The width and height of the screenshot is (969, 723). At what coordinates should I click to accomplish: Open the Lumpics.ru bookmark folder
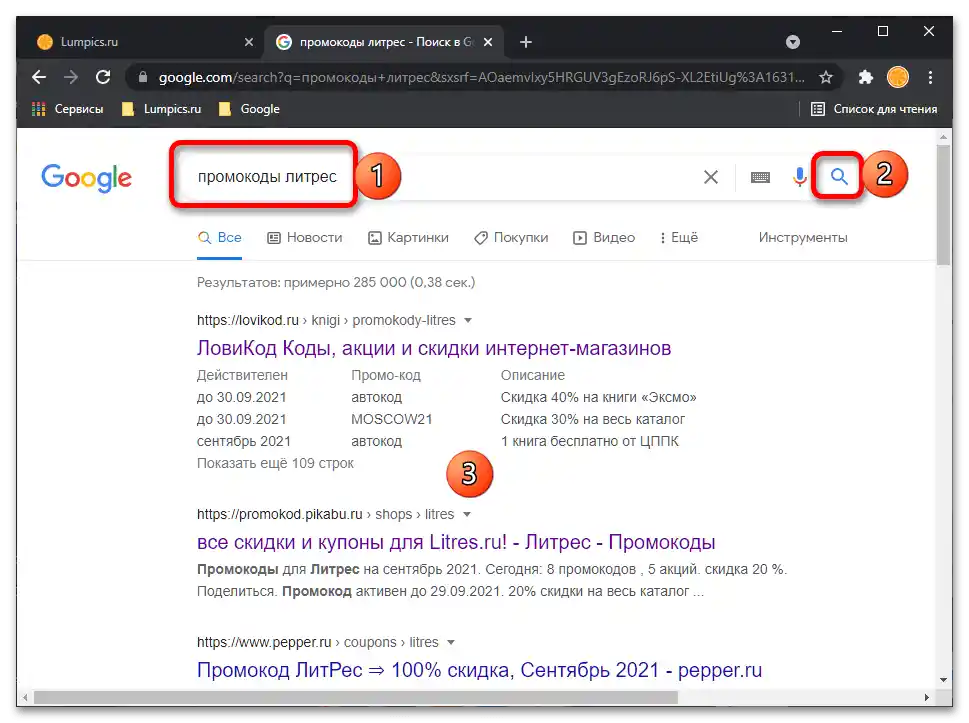(x=162, y=109)
